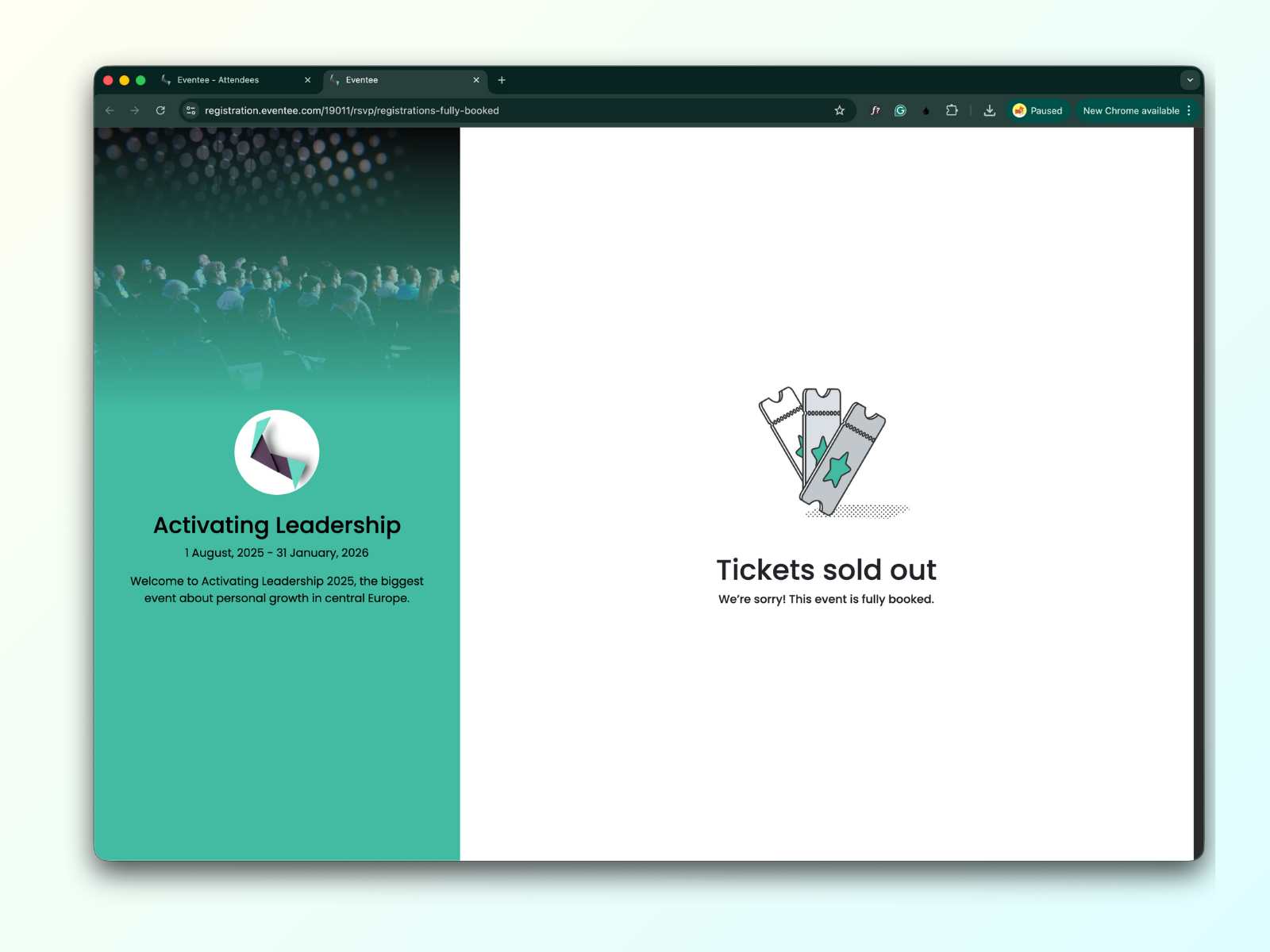Click the Activating Leadership event logo
This screenshot has height=952, width=1270.
(277, 452)
